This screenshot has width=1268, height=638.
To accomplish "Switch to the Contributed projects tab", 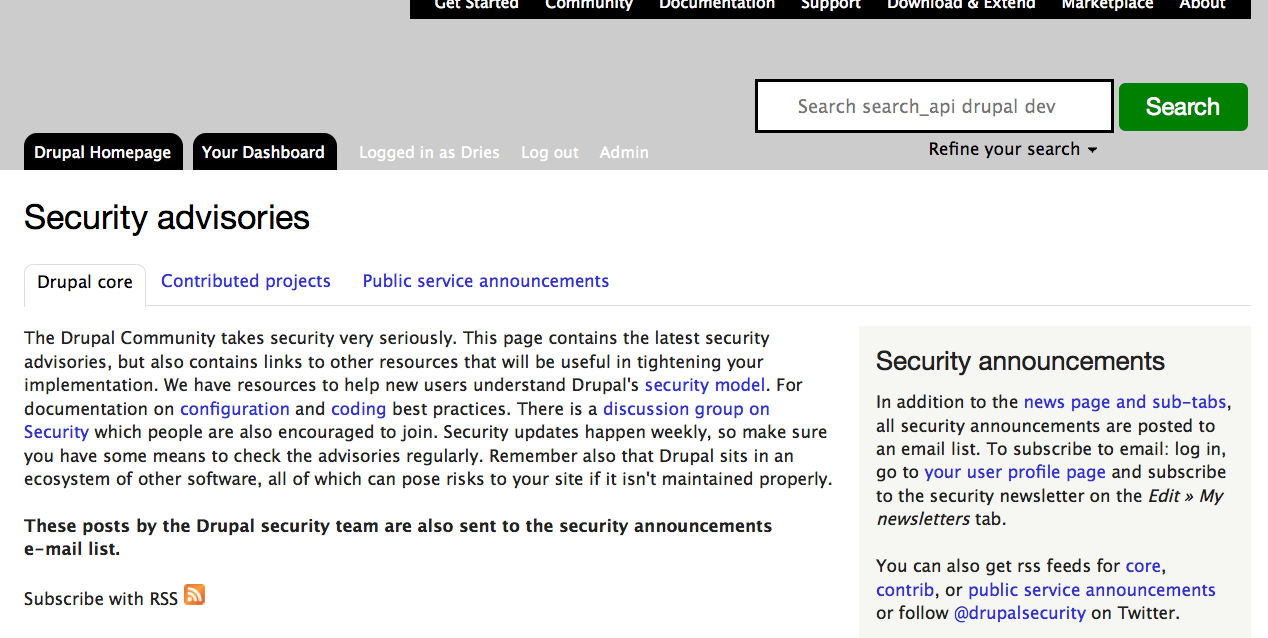I will [246, 281].
